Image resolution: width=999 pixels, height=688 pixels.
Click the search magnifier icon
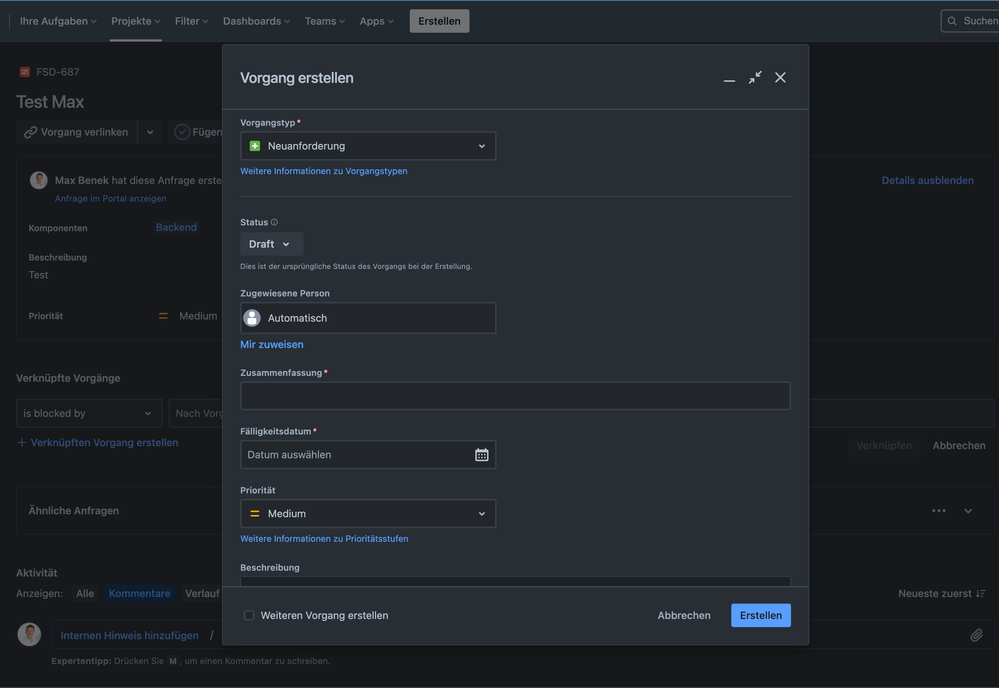[952, 21]
